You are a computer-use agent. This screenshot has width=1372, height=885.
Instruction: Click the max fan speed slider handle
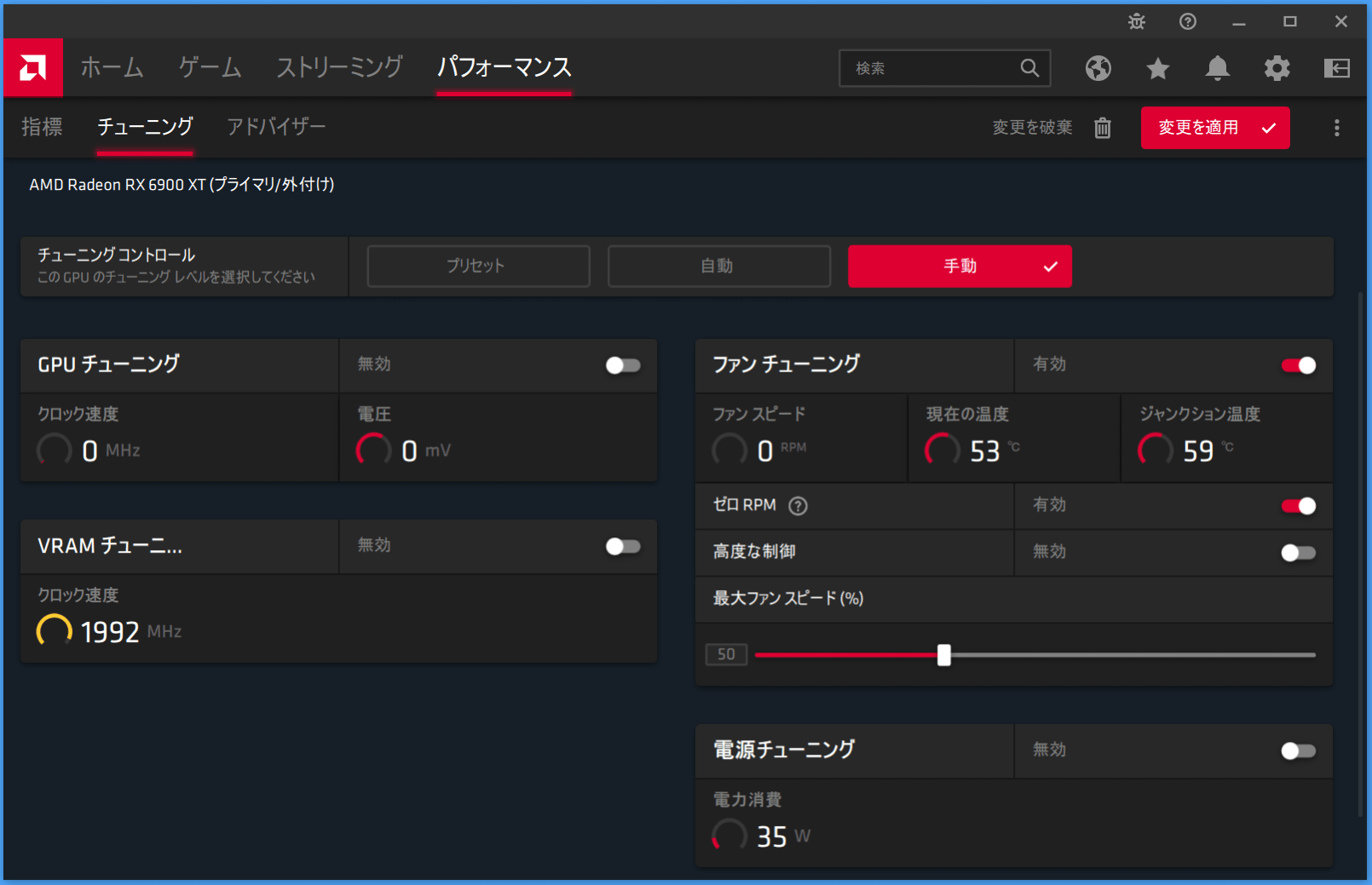coord(944,655)
